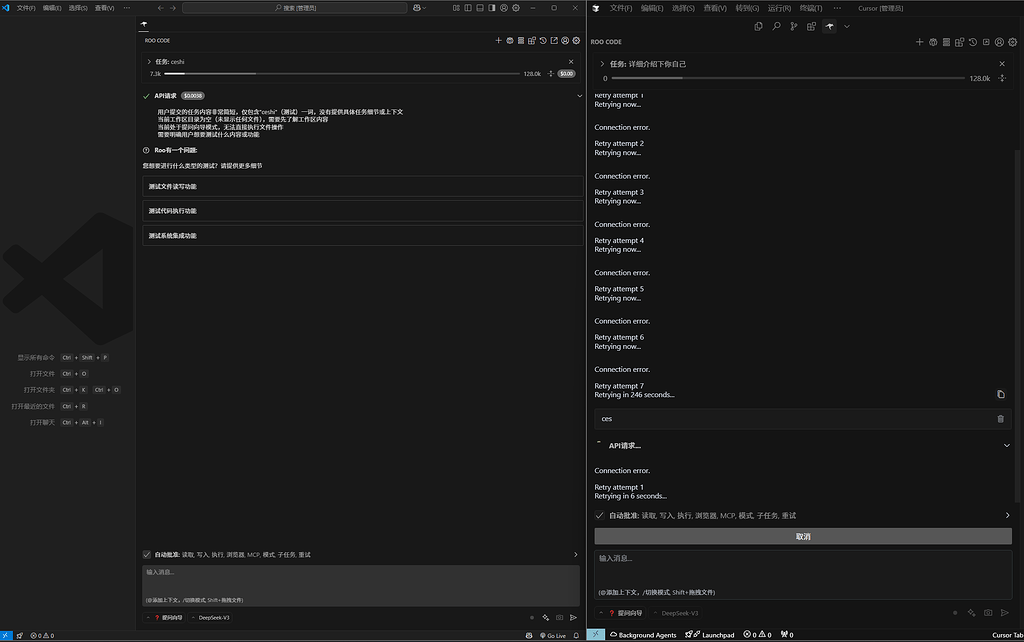Open Roo Code in editor from left panel
1024x642 pixels.
[x=554, y=40]
